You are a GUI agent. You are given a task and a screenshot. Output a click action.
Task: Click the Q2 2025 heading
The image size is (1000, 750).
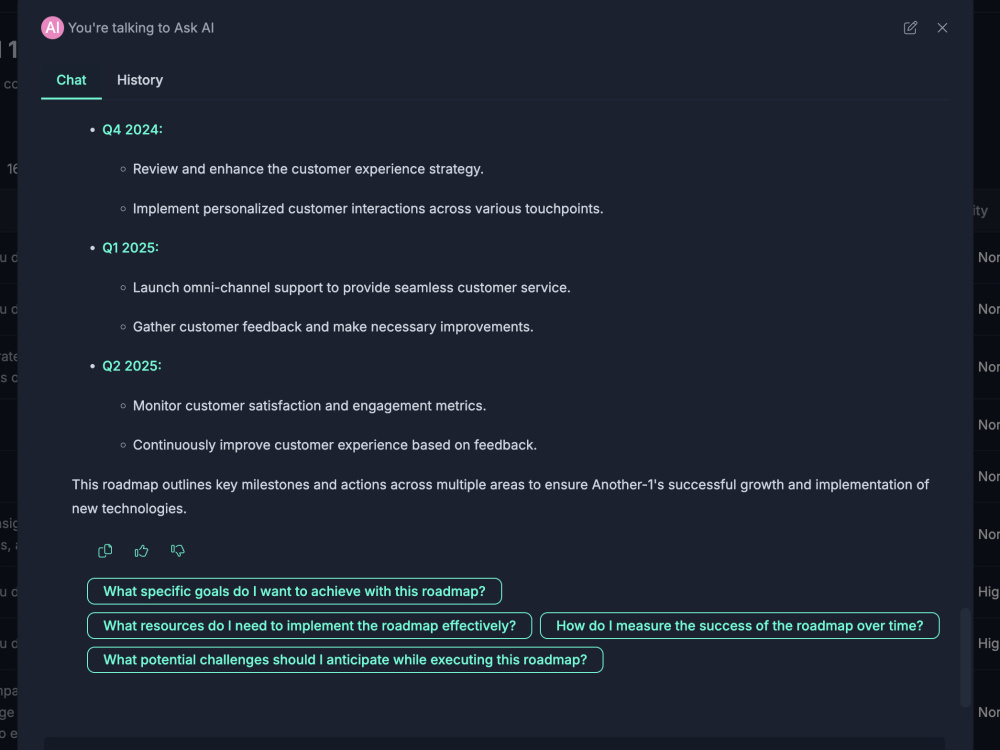tap(131, 366)
